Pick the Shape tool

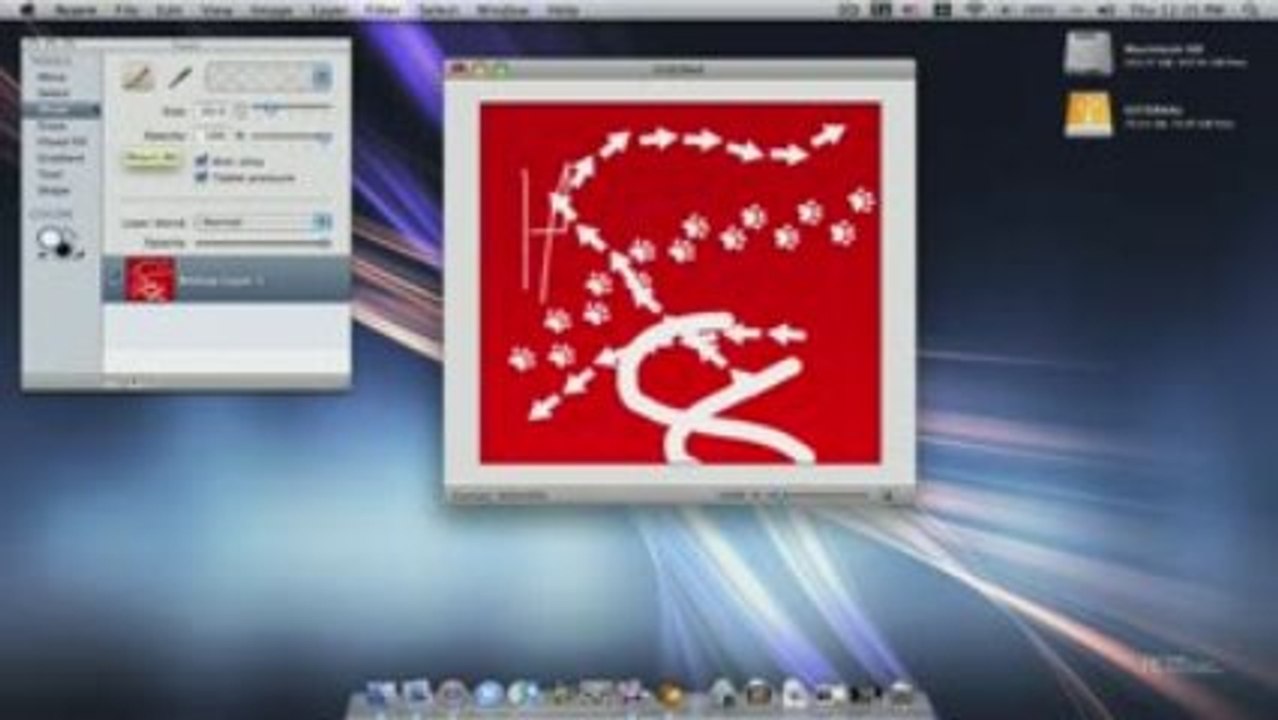(x=54, y=190)
